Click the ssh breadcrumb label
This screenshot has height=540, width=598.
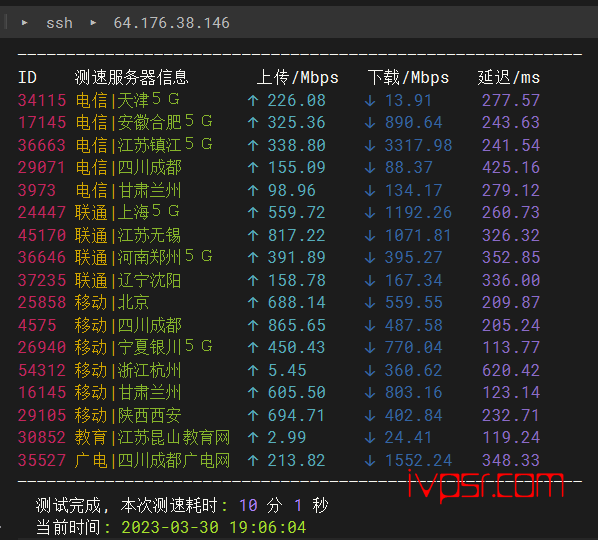(x=59, y=23)
